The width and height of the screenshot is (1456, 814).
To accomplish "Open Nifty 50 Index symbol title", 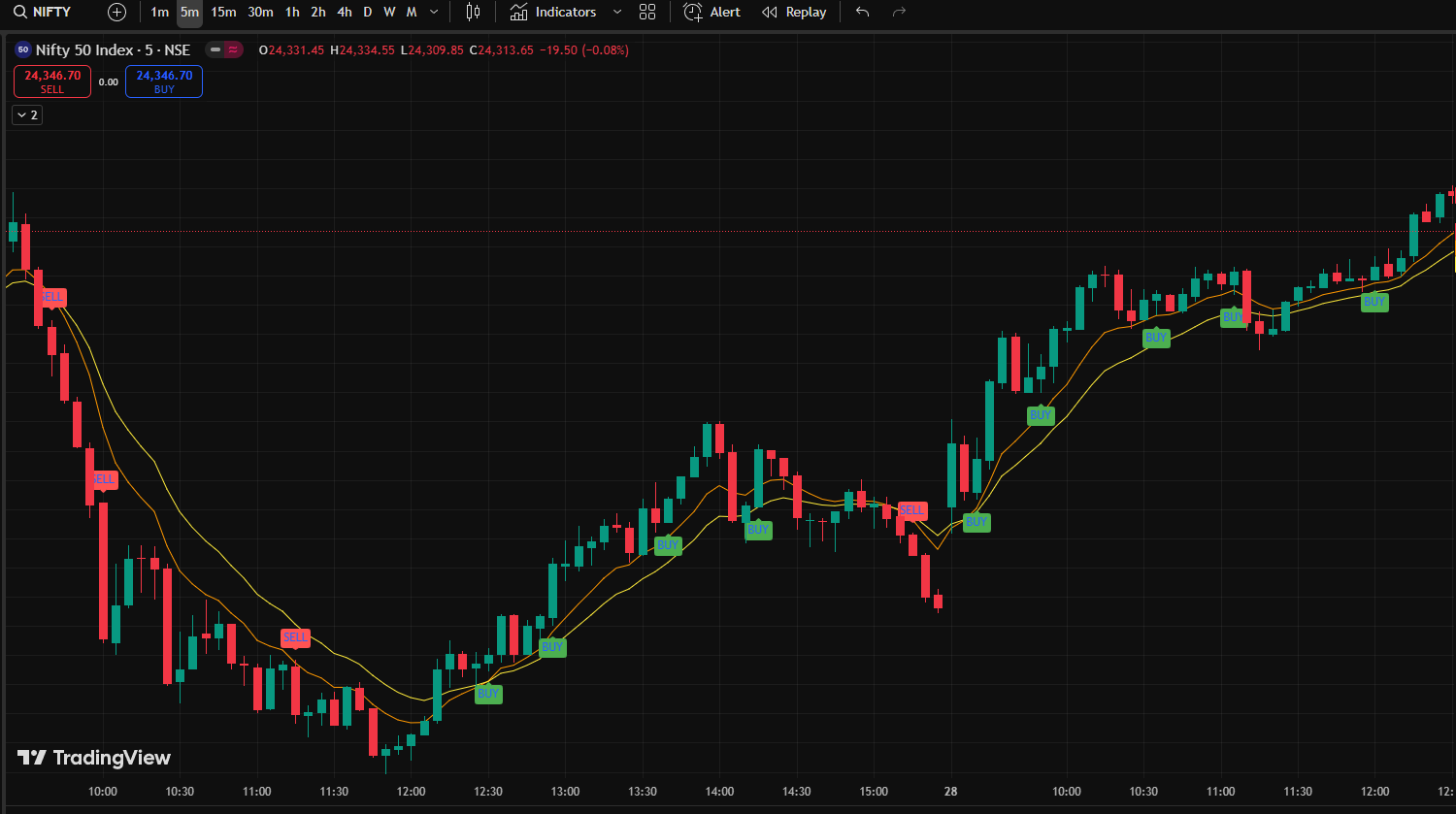I will point(113,50).
